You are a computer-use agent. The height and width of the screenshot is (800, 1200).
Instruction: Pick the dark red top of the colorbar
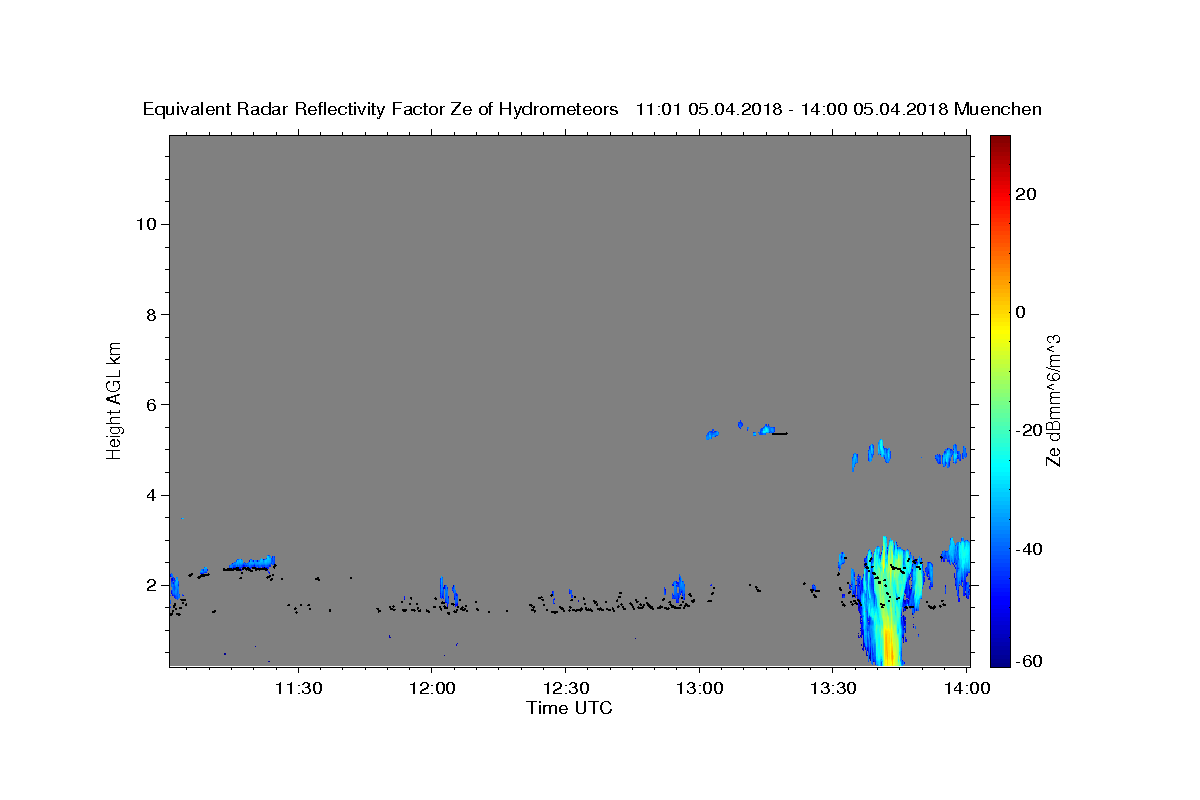1000,145
